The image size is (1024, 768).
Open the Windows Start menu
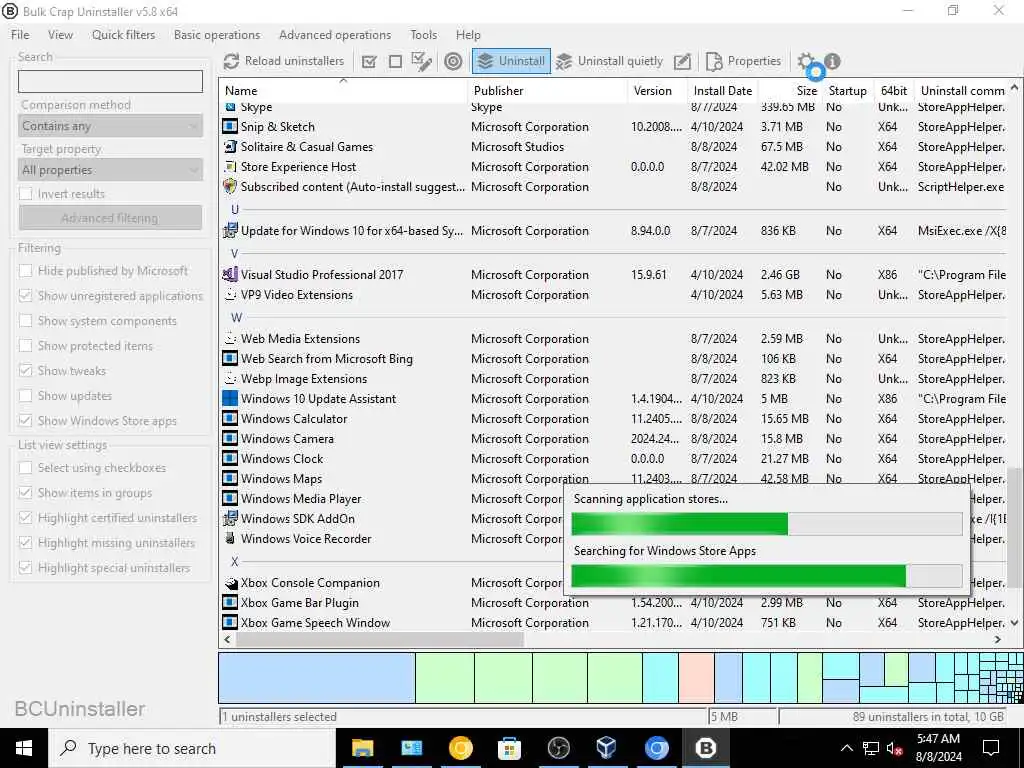tap(24, 748)
